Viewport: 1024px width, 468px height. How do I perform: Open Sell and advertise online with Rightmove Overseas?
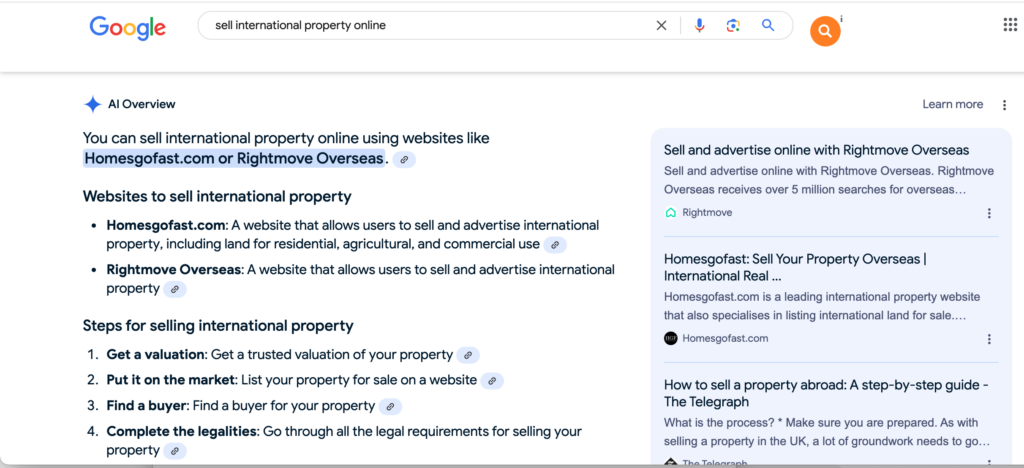[x=816, y=150]
